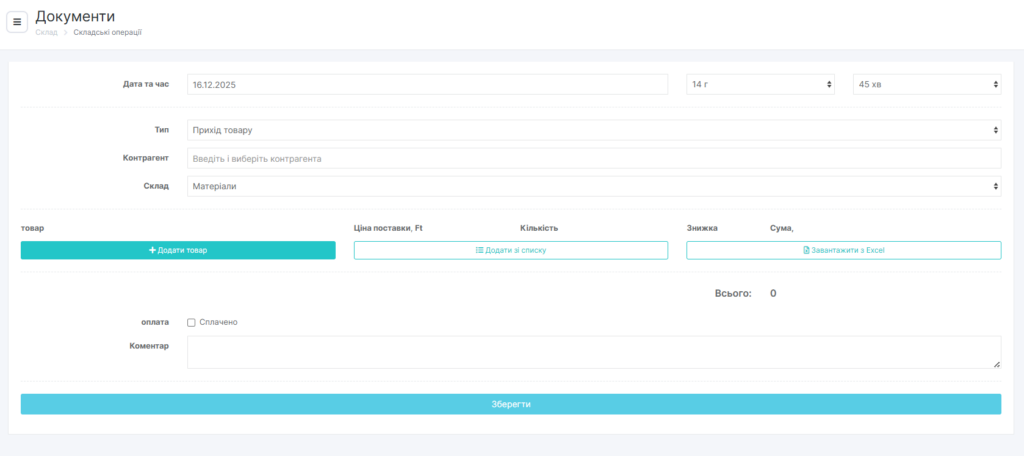Open the minutes dropdown showing 45 хв
1024x456 pixels.
(926, 84)
